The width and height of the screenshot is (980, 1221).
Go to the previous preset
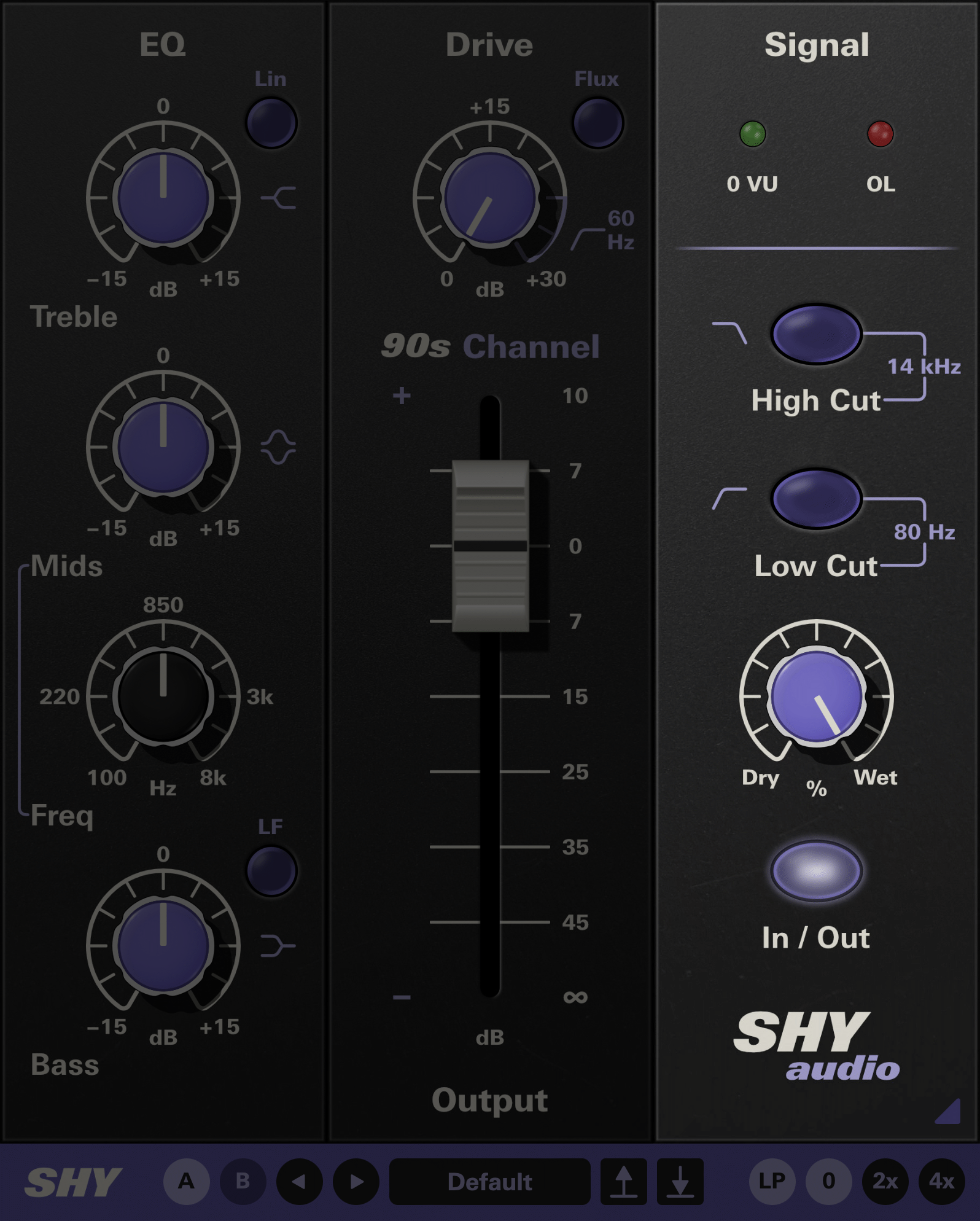[300, 1181]
